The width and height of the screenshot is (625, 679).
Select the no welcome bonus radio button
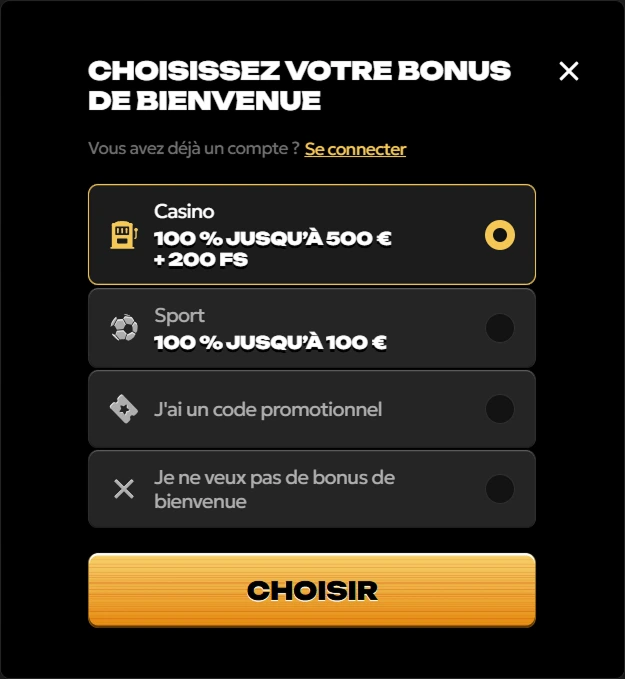point(500,489)
